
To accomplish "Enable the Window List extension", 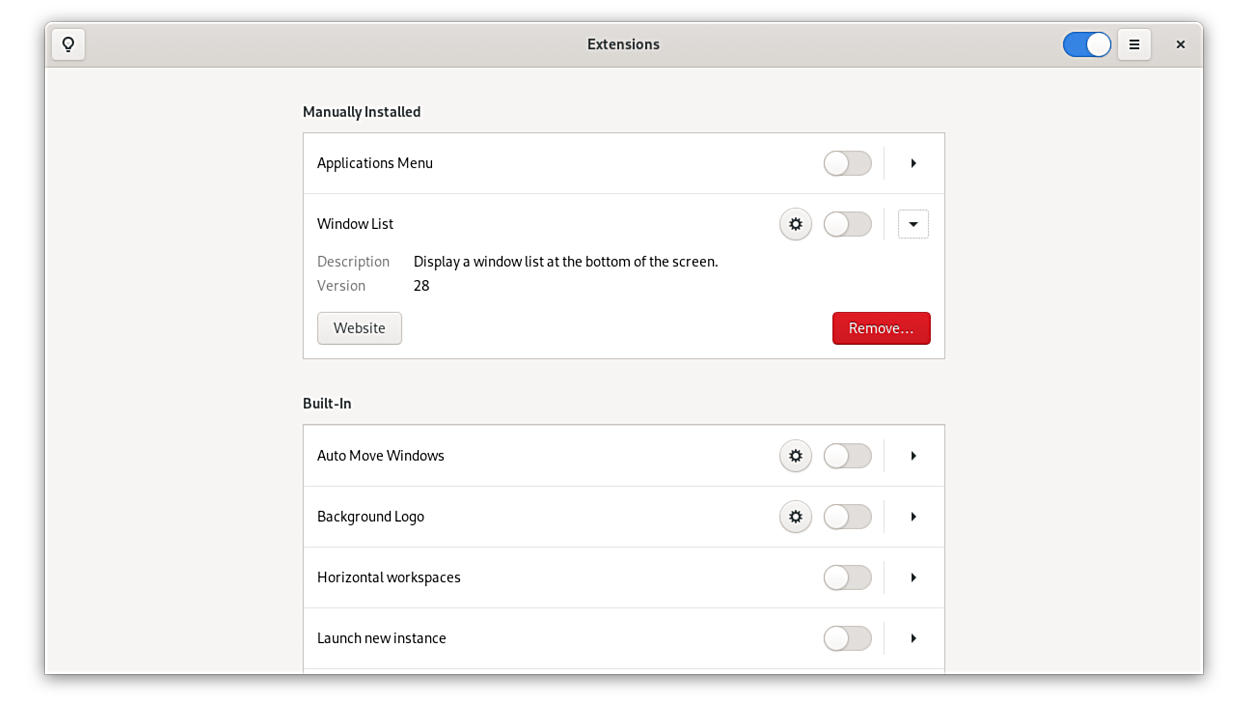I will click(x=847, y=224).
